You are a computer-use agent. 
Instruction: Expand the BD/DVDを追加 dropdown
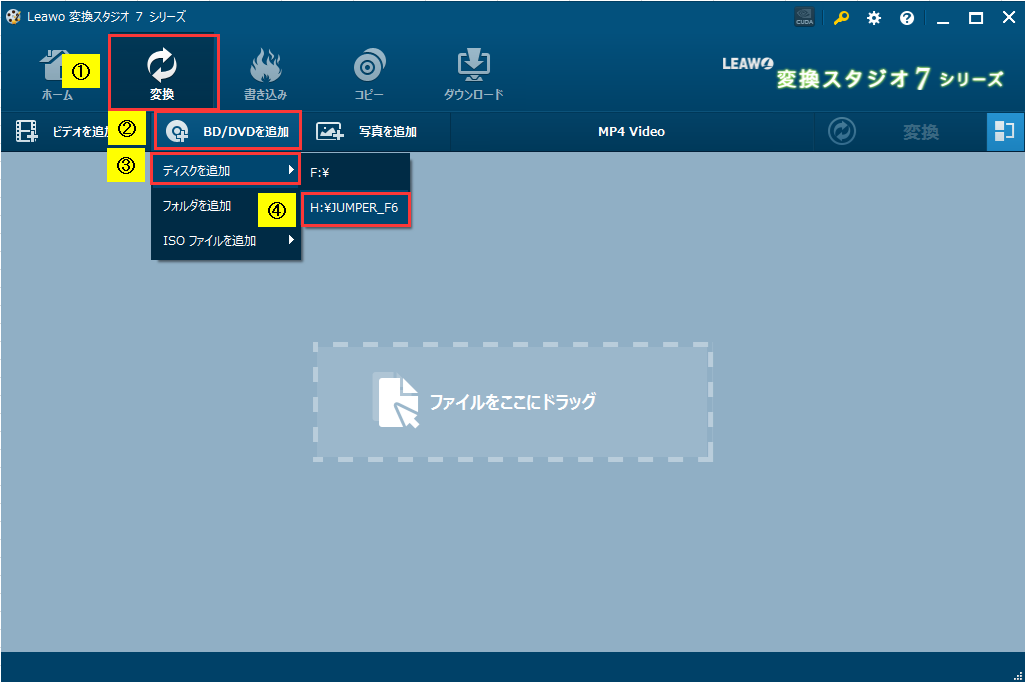tap(228, 131)
